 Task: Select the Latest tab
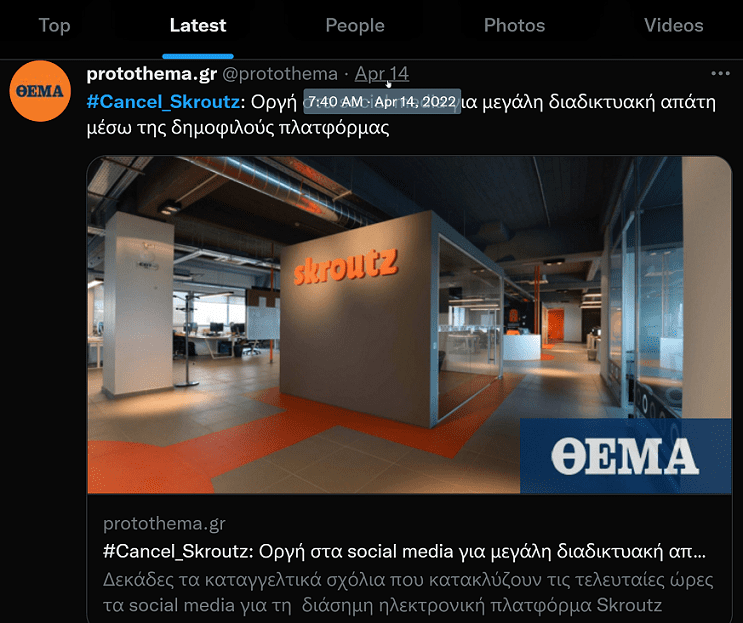point(198,26)
